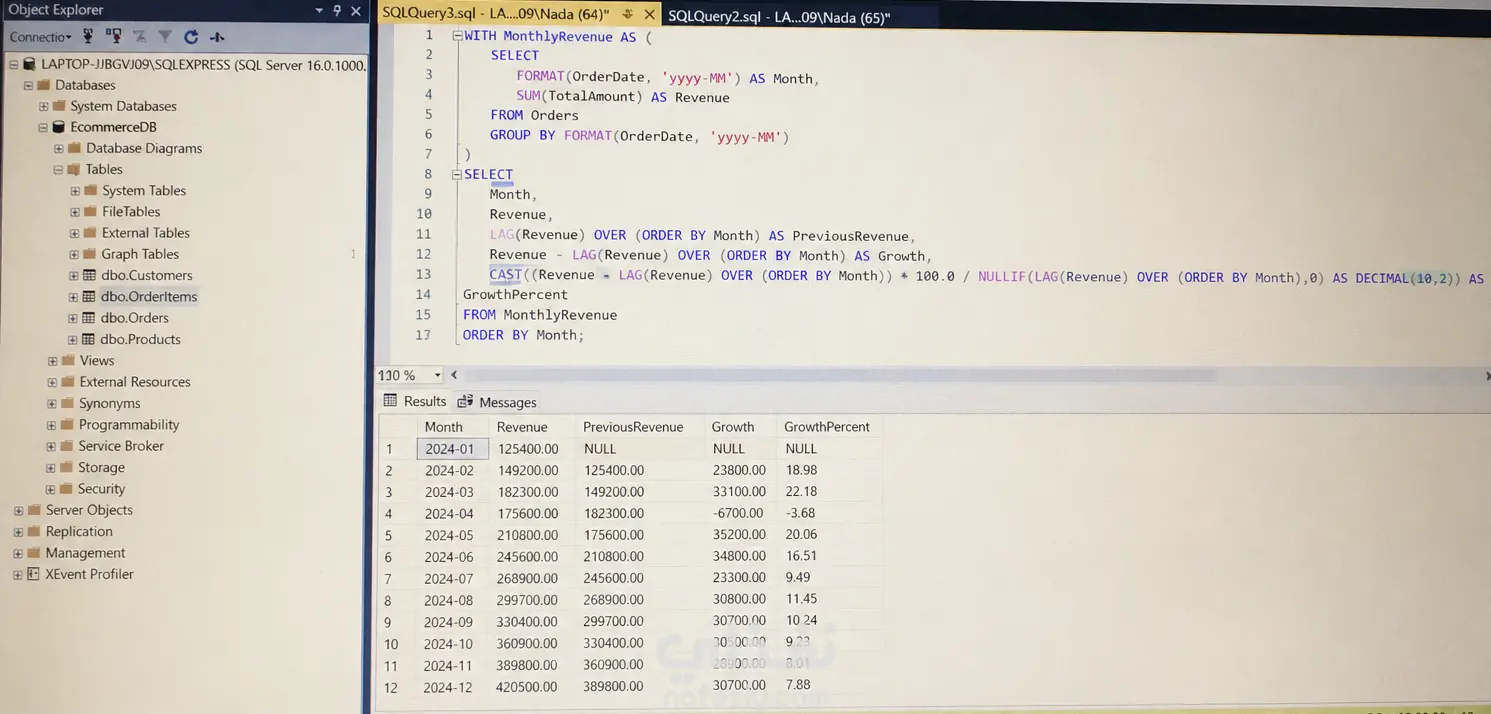
Task: Click the Views folder icon
Action: (x=68, y=361)
